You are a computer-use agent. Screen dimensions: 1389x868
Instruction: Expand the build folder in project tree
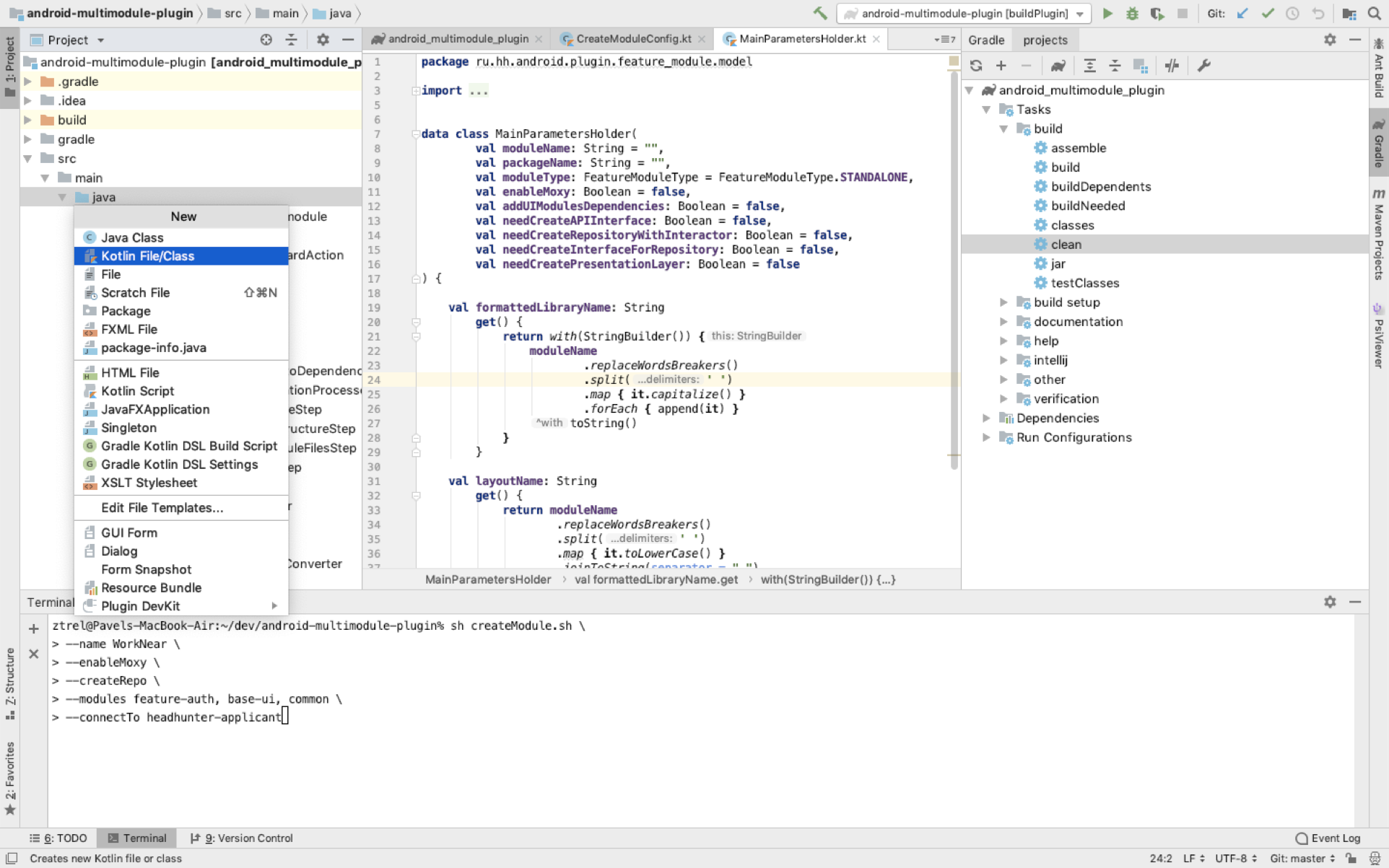pos(28,120)
